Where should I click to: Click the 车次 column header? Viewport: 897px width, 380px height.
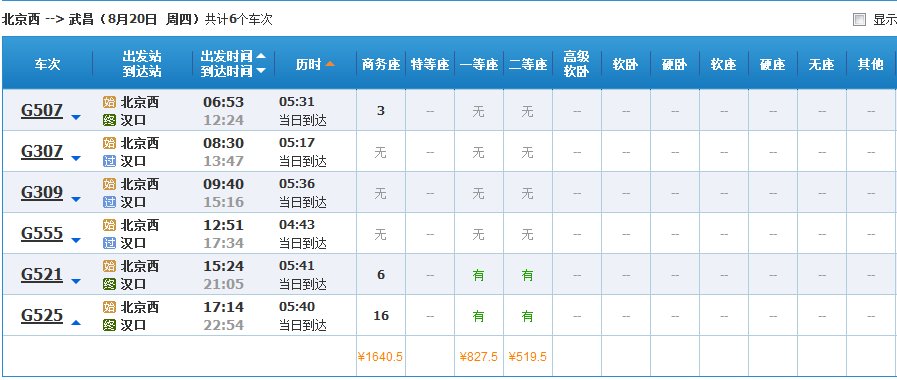pyautogui.click(x=47, y=64)
